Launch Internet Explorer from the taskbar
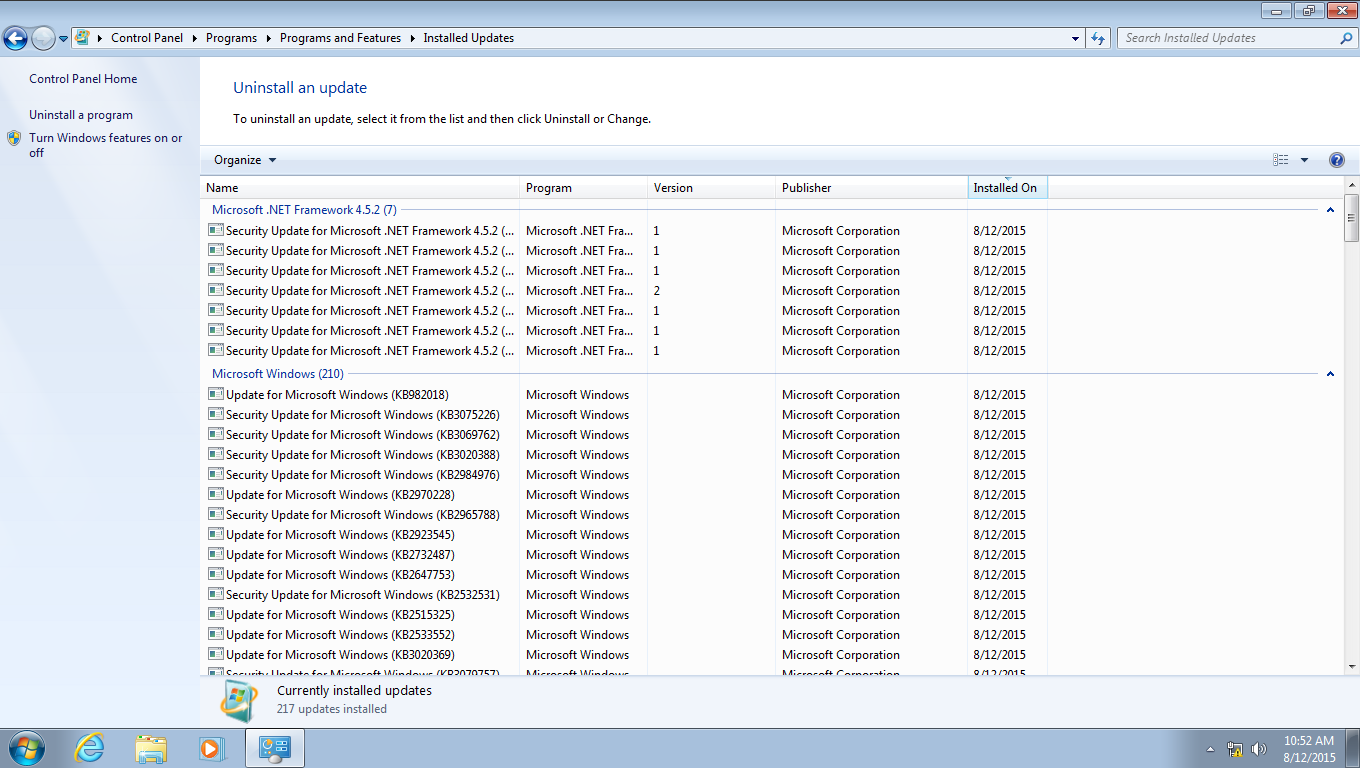1360x768 pixels. click(89, 747)
